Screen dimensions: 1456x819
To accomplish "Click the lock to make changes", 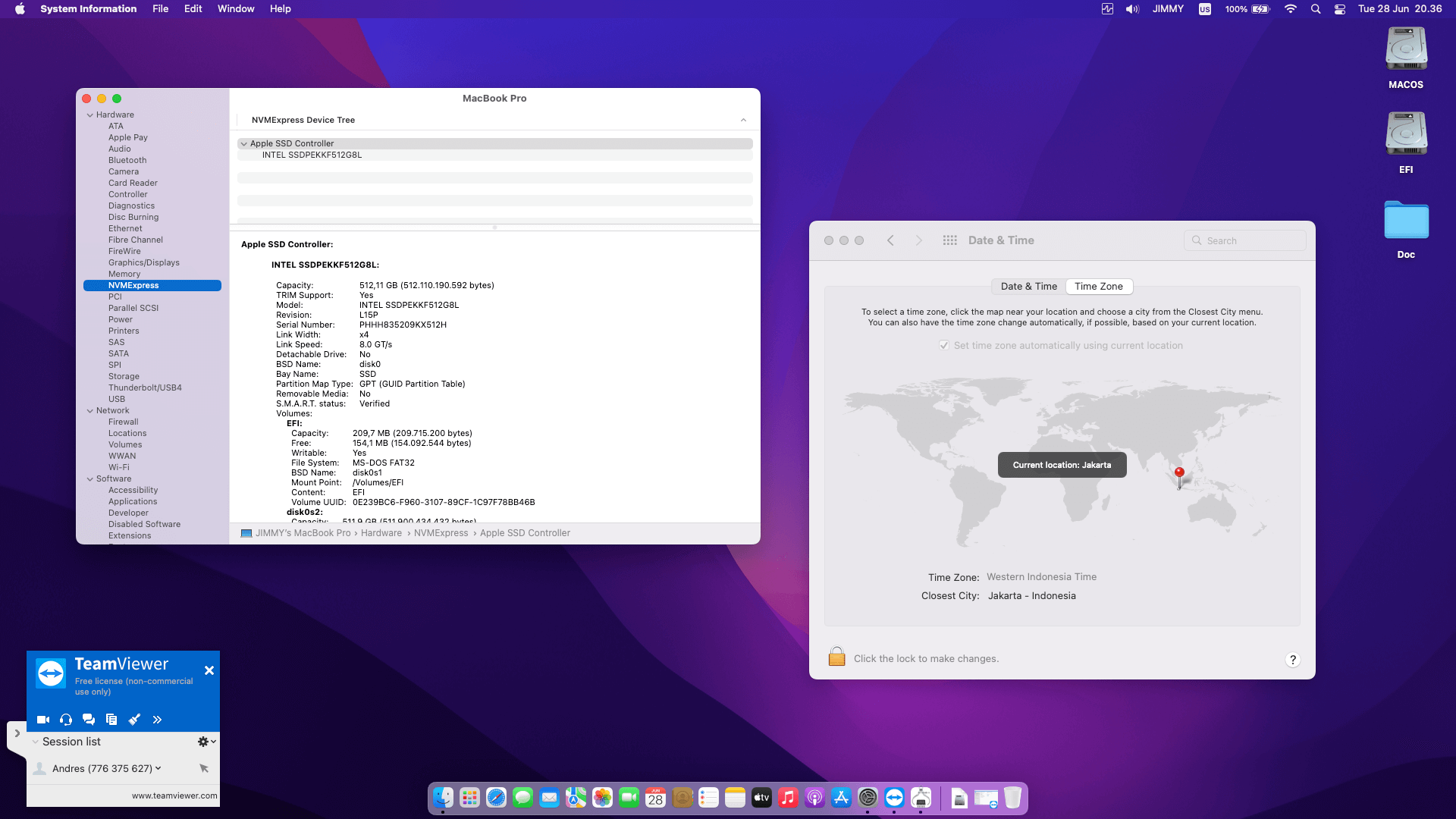I will [836, 657].
